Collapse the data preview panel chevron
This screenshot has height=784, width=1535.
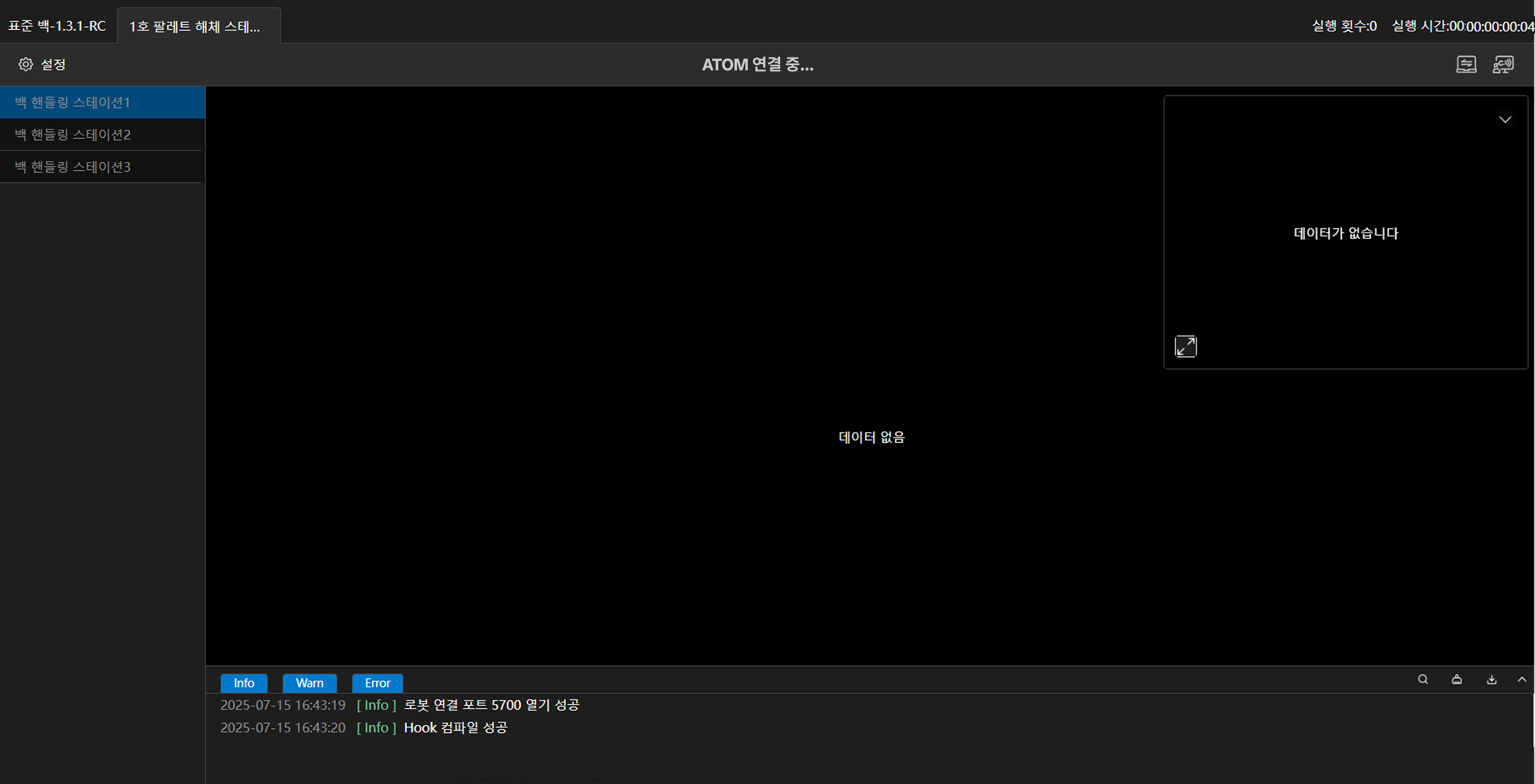1505,120
